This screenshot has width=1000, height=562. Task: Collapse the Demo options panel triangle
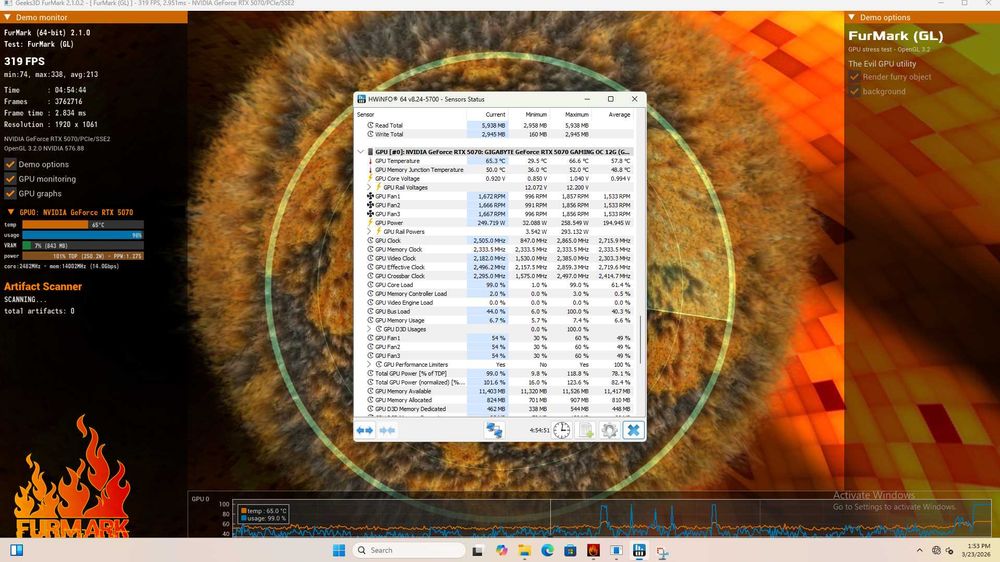click(x=851, y=17)
